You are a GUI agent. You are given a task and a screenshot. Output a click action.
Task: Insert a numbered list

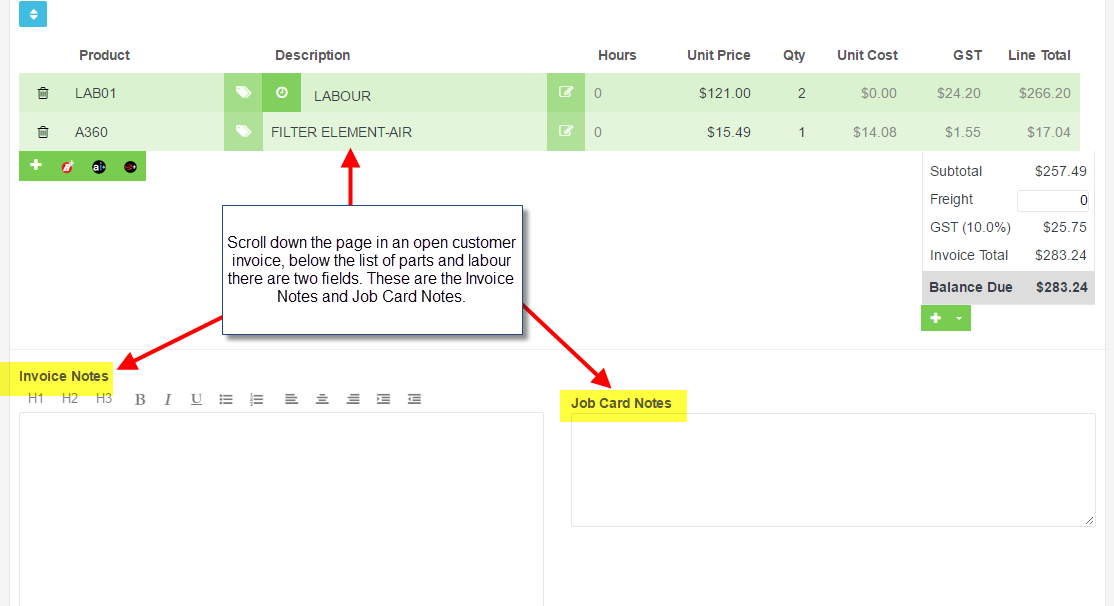[256, 399]
